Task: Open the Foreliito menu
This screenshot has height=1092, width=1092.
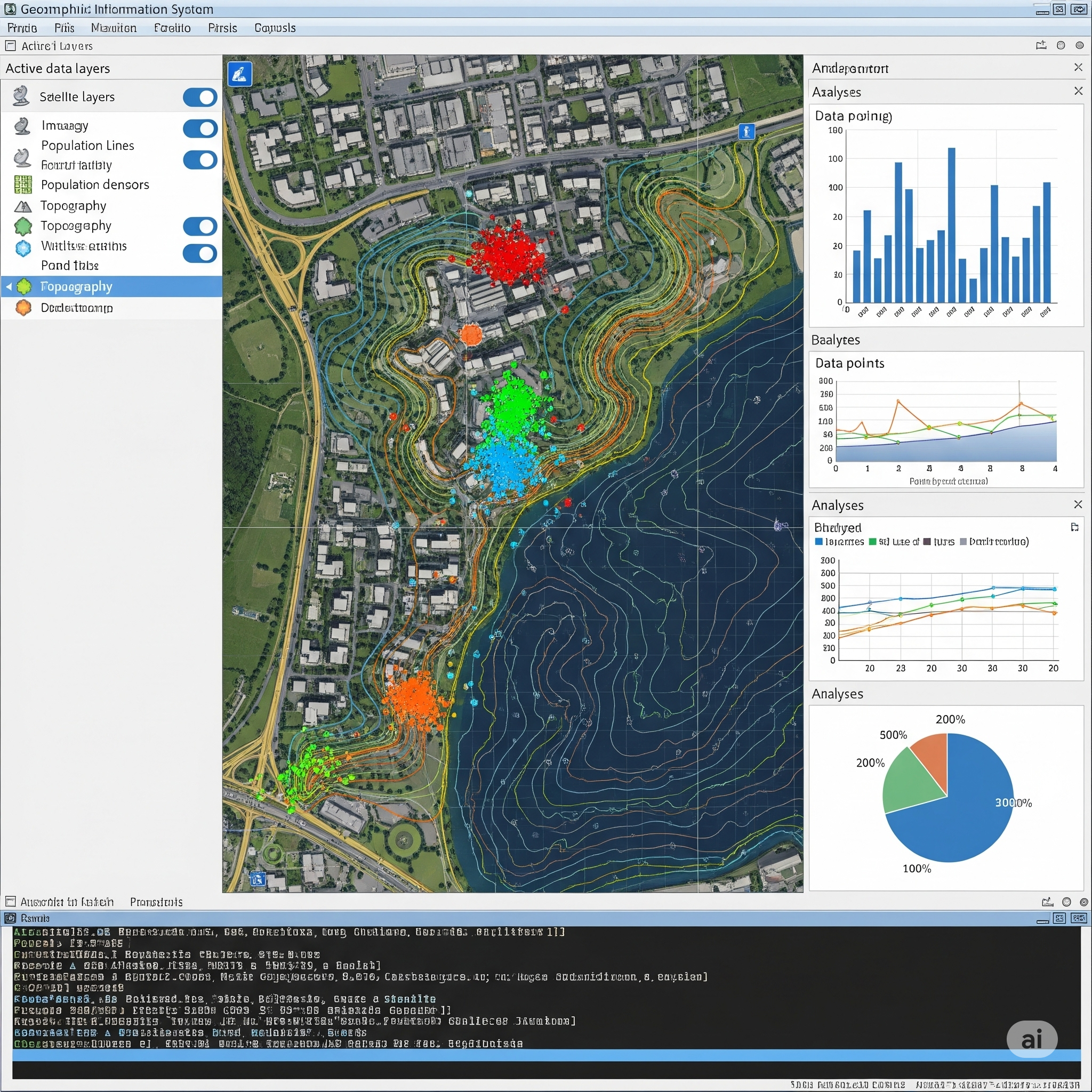Action: (172, 28)
